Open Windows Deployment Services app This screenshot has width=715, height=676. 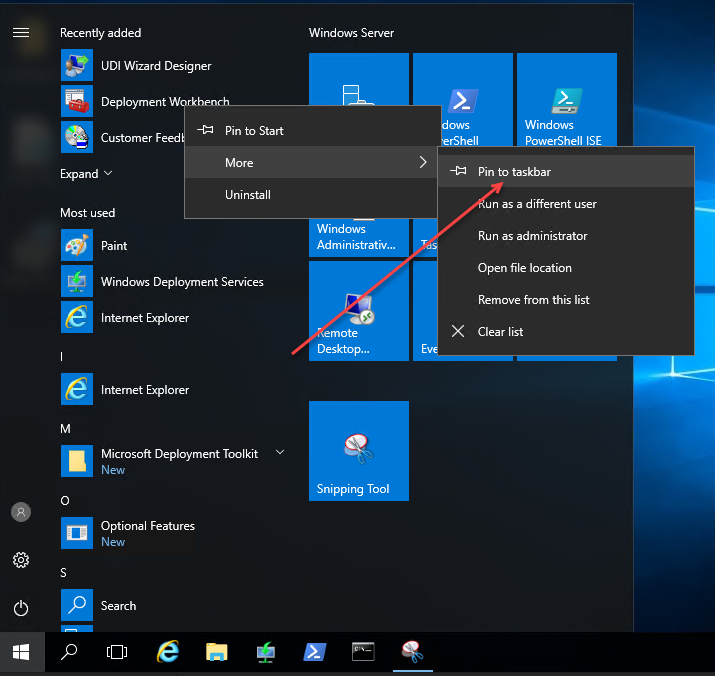181,282
